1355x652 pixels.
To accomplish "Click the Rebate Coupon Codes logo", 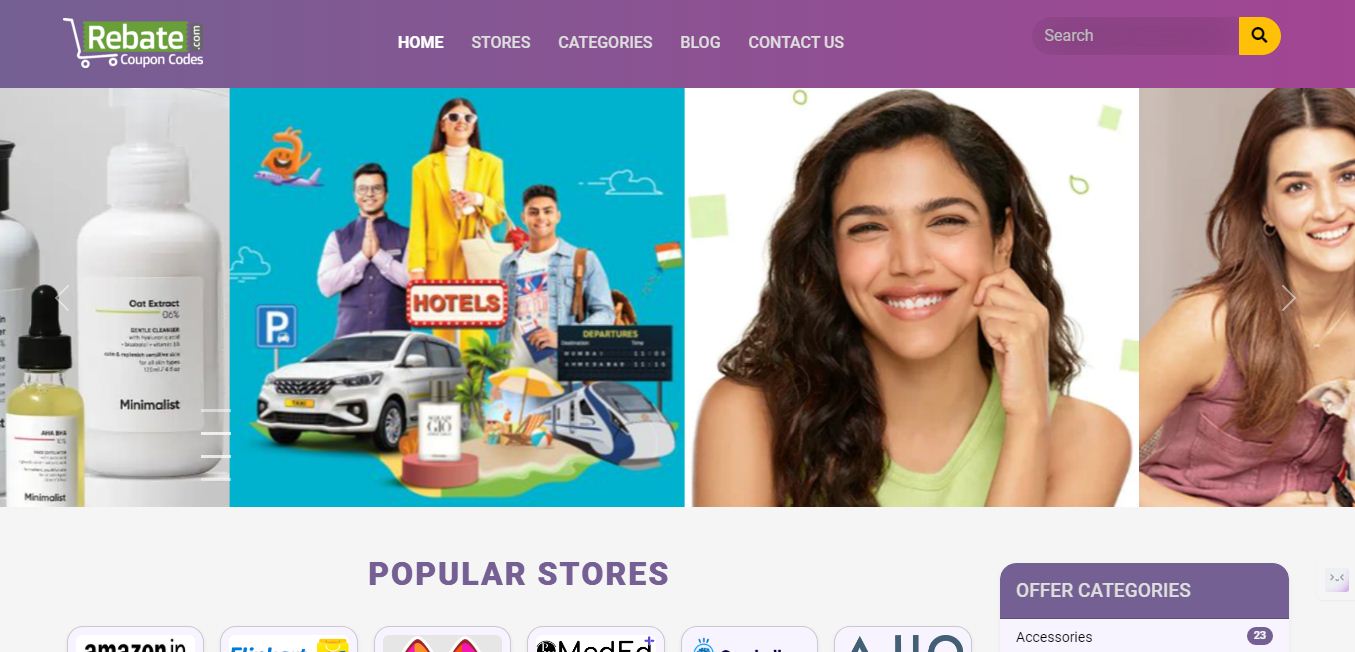I will point(133,42).
